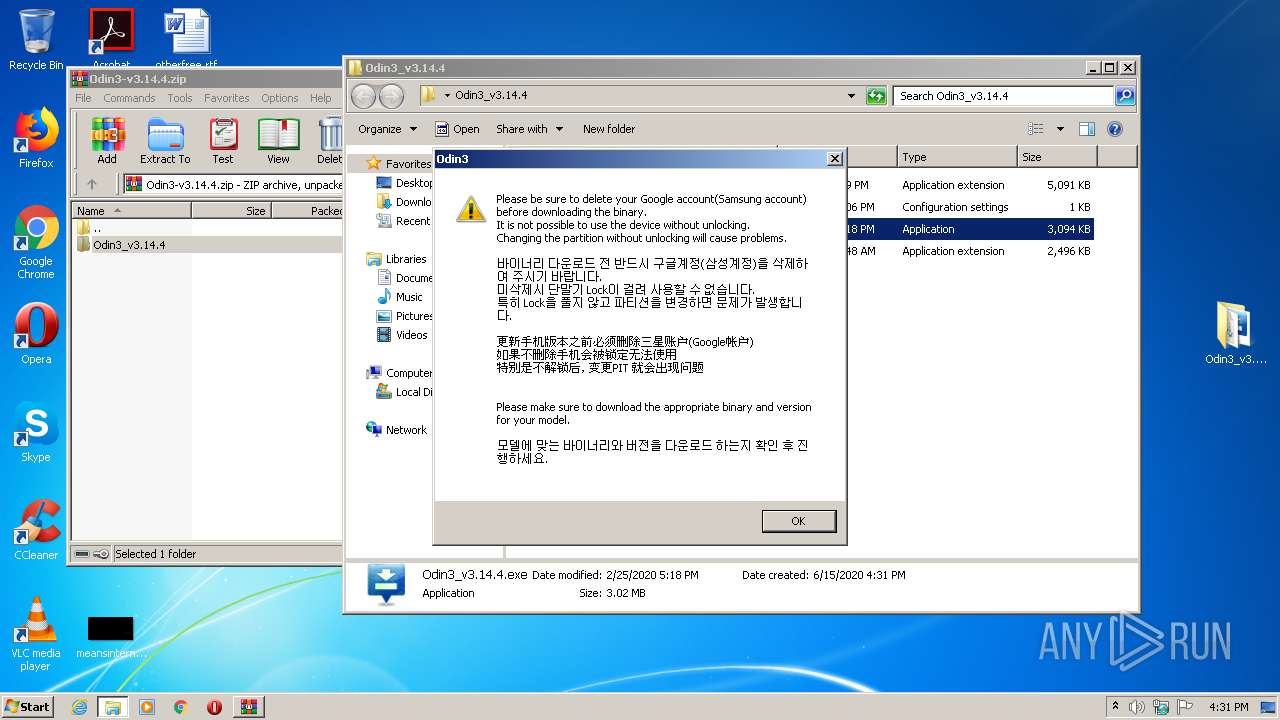Click the taskbar clock showing 4:31 PM
Image resolution: width=1280 pixels, height=720 pixels.
[1229, 707]
